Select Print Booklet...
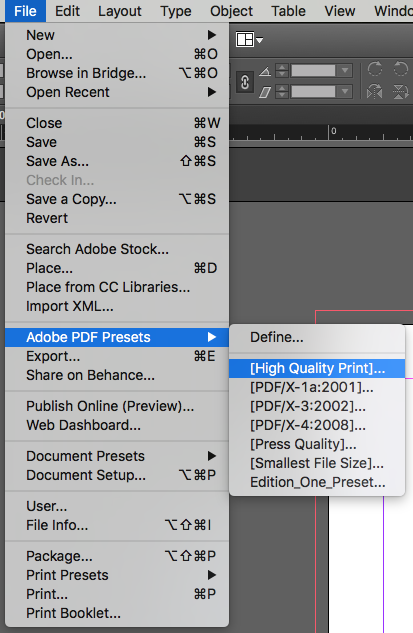 tap(117, 613)
